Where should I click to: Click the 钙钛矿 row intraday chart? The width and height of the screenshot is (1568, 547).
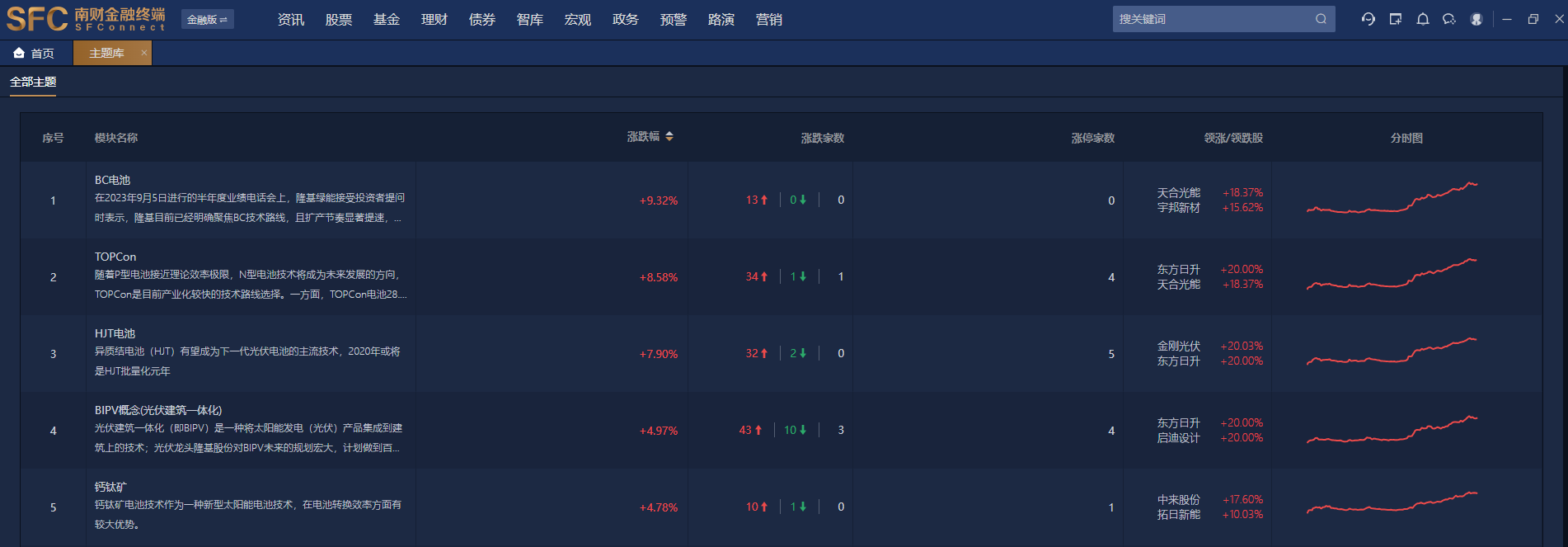[1392, 502]
